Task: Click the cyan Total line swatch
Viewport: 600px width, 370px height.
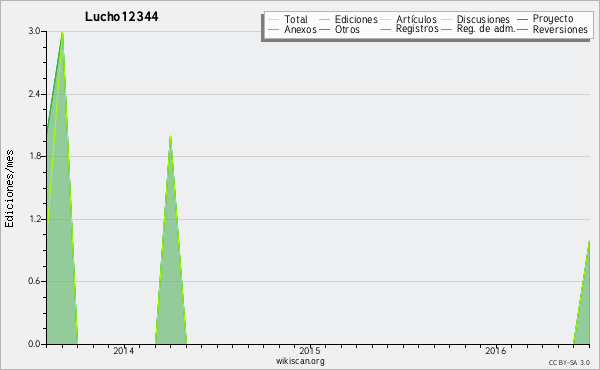Action: pos(274,20)
